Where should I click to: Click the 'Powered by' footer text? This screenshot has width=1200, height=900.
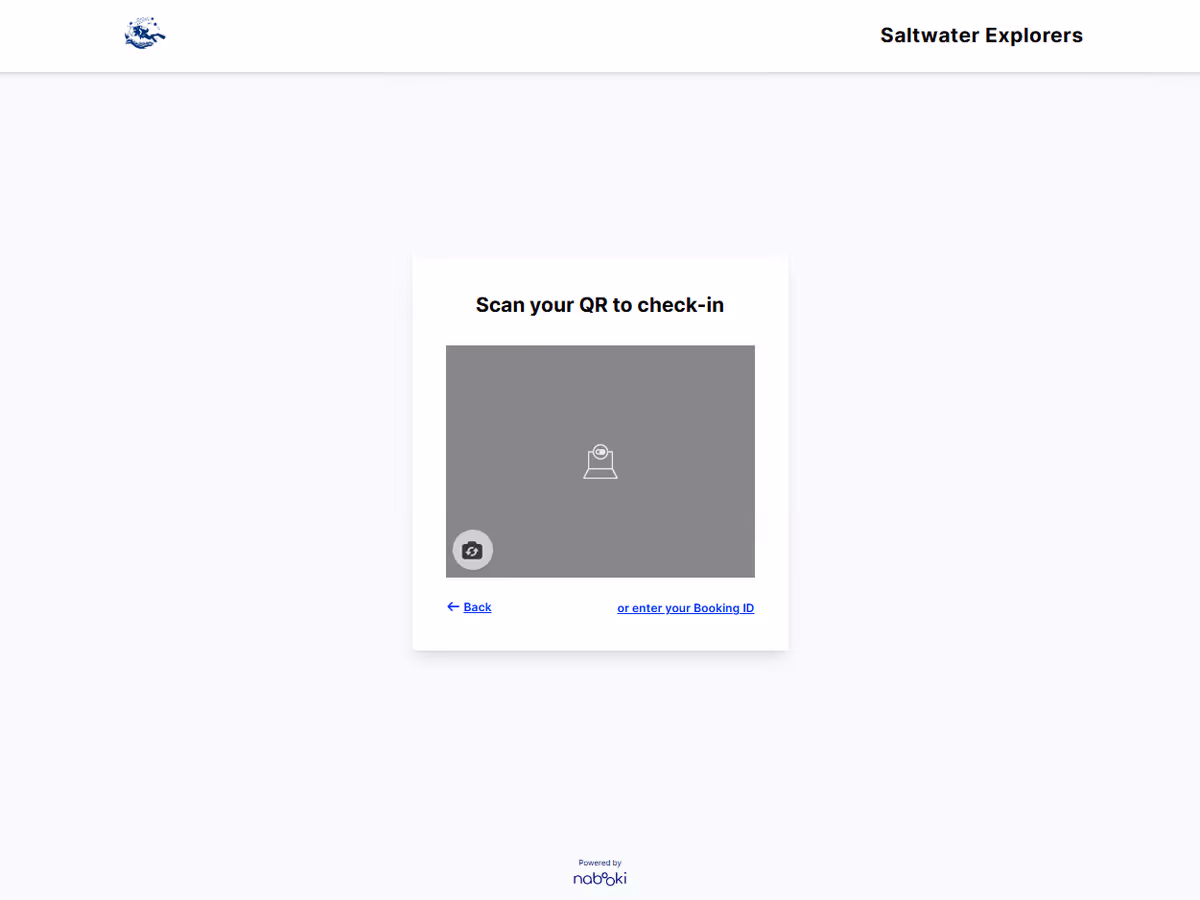pyautogui.click(x=600, y=863)
